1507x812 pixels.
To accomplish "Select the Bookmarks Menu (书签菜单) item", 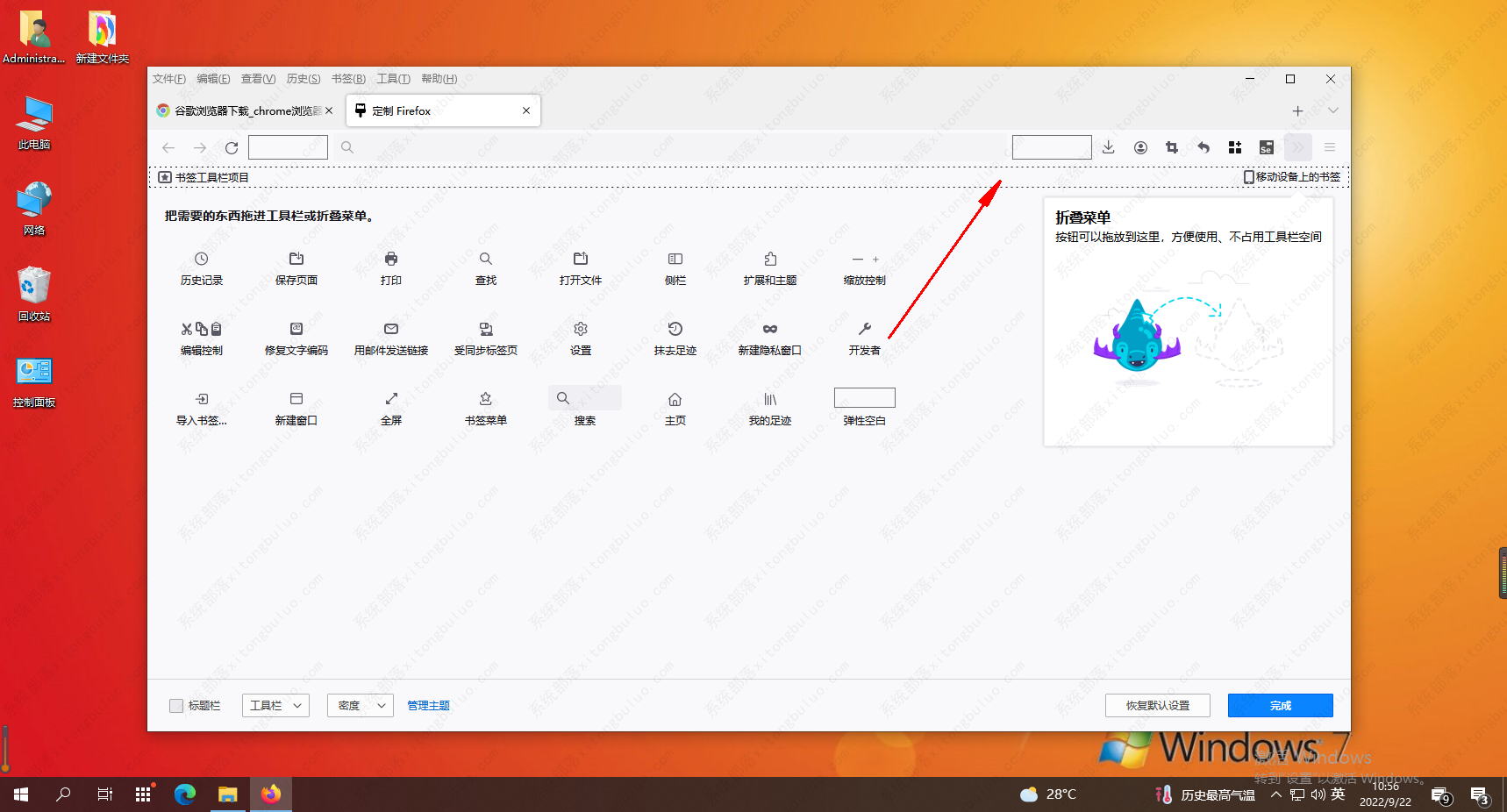I will [x=486, y=409].
